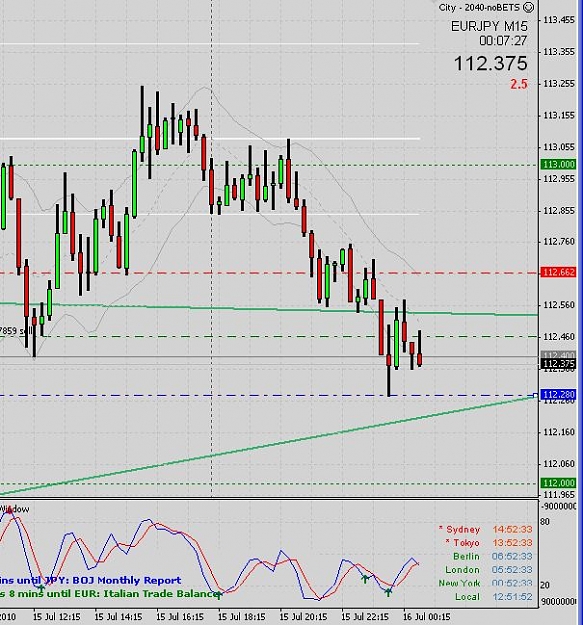The image size is (583, 625).
Task: Select the blue '112.280' price level tag
Action: [x=558, y=395]
